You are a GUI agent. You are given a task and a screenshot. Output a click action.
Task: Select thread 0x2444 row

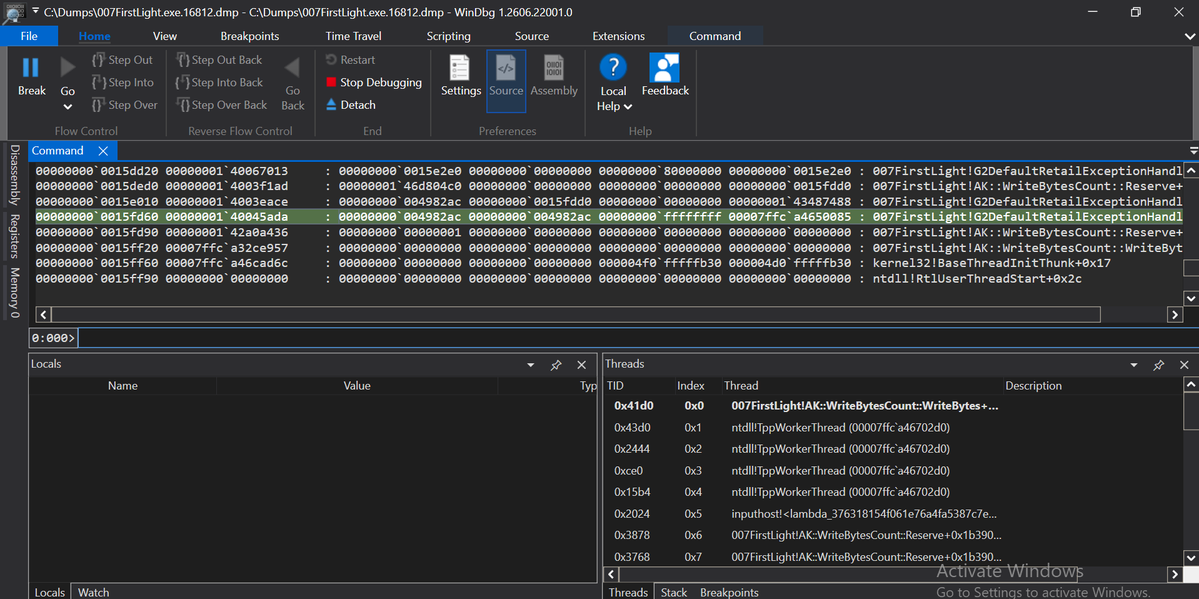892,449
